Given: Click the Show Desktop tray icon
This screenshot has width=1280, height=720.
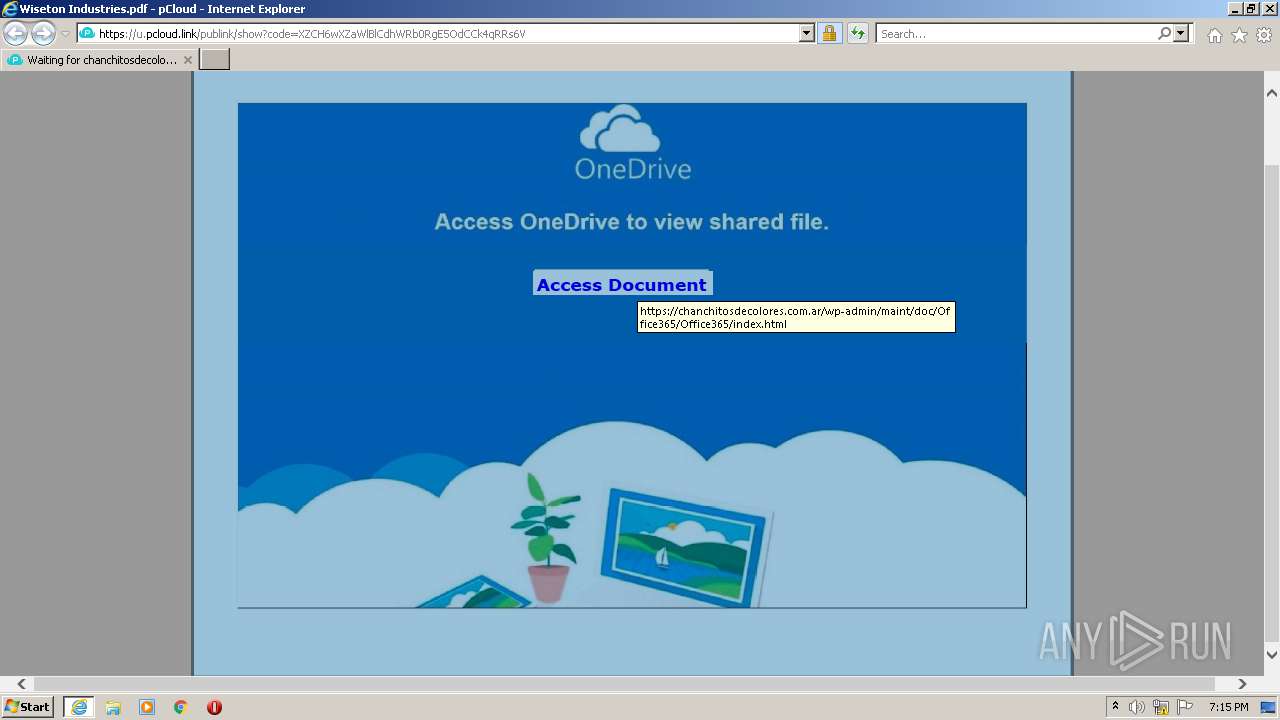Looking at the screenshot, I should pyautogui.click(x=1269, y=707).
